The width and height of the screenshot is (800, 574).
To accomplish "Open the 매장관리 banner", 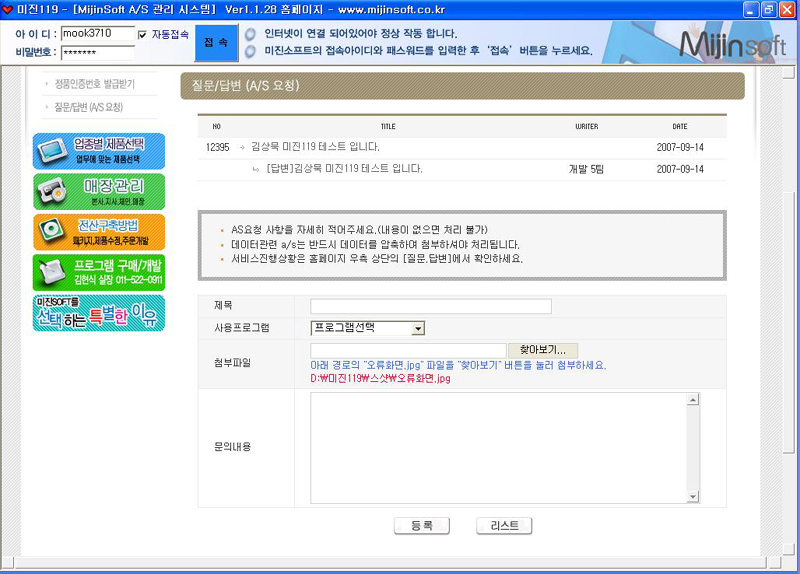I will coord(99,192).
